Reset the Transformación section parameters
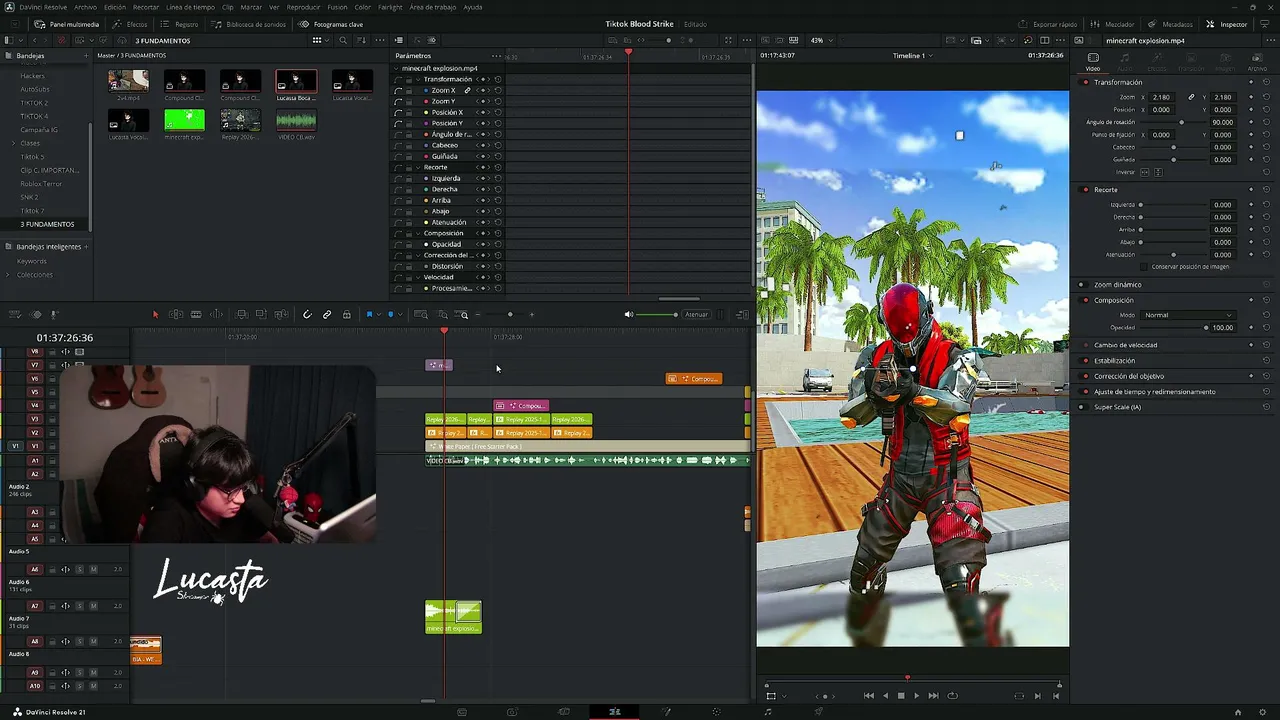 [1267, 82]
